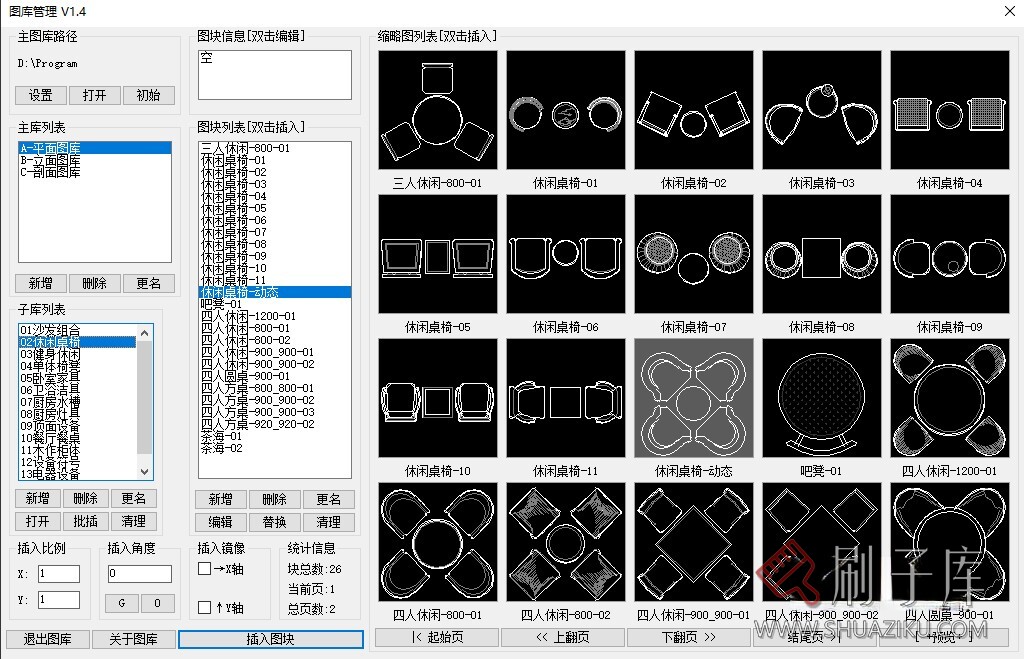This screenshot has width=1024, height=659.
Task: Select the 休闲桌椅-动态 highlighted thumbnail
Action: (x=693, y=397)
